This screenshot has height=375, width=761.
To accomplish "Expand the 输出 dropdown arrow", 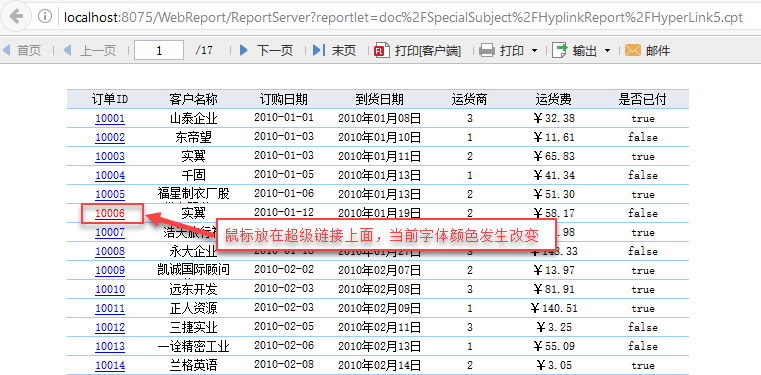I will tap(607, 50).
